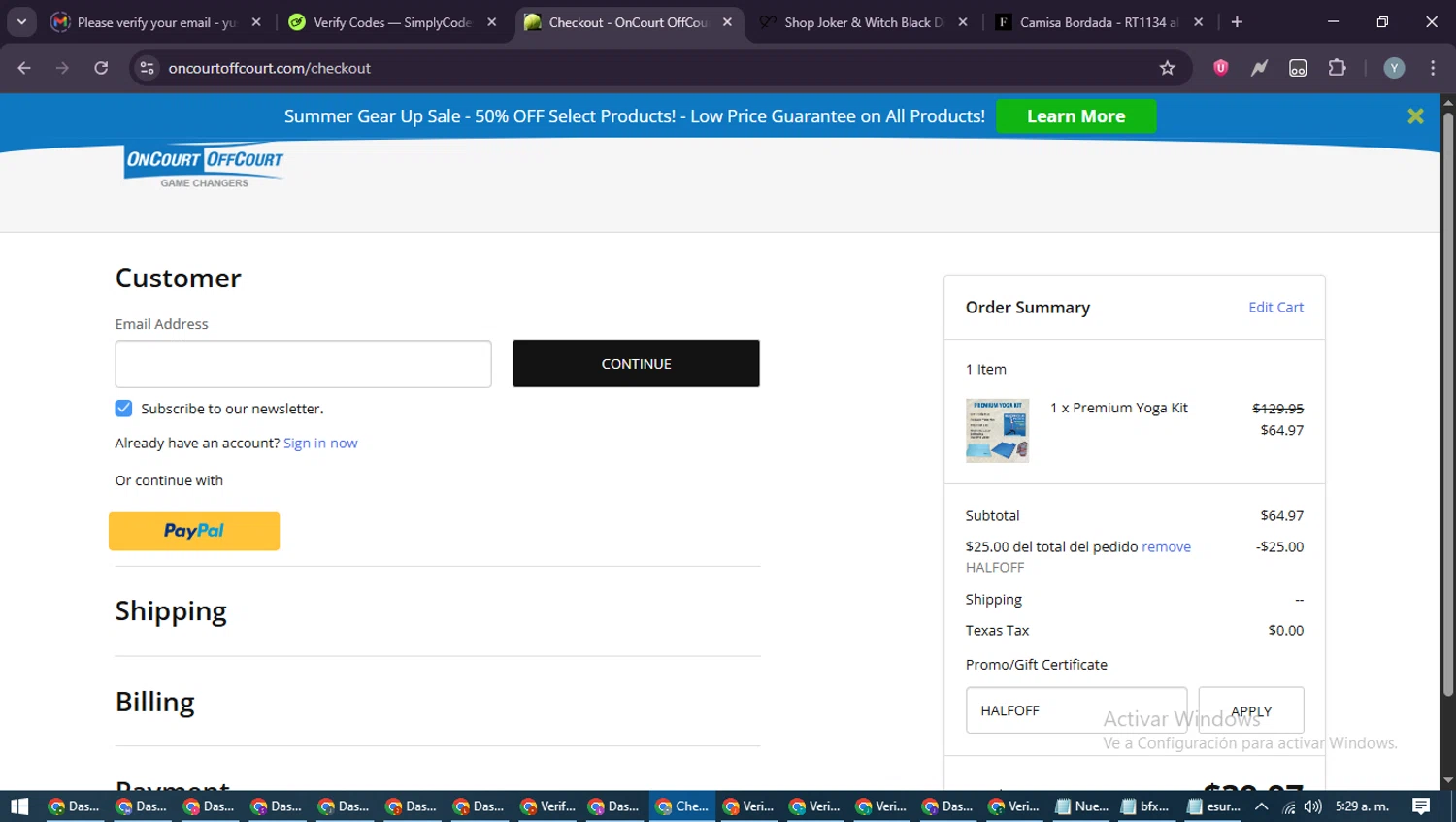This screenshot has height=822, width=1456.
Task: Click the page vertical scrollbar
Action: [1447, 403]
